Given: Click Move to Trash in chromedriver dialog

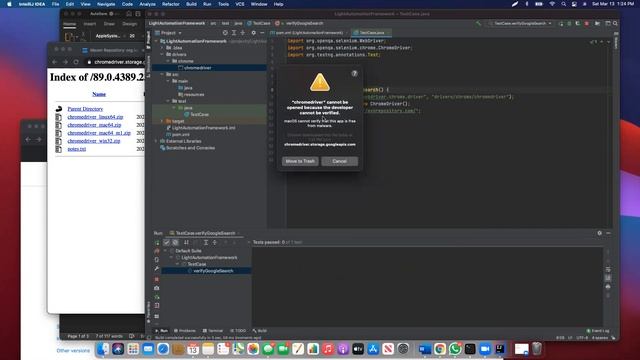Looking at the screenshot, I should click(300, 161).
